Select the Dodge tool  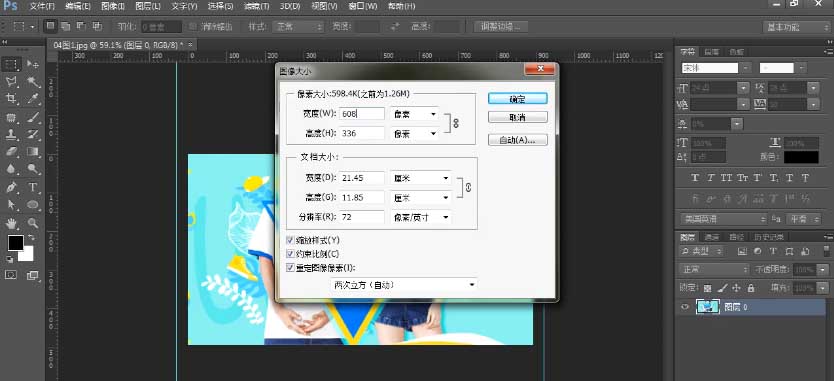pyautogui.click(x=32, y=169)
